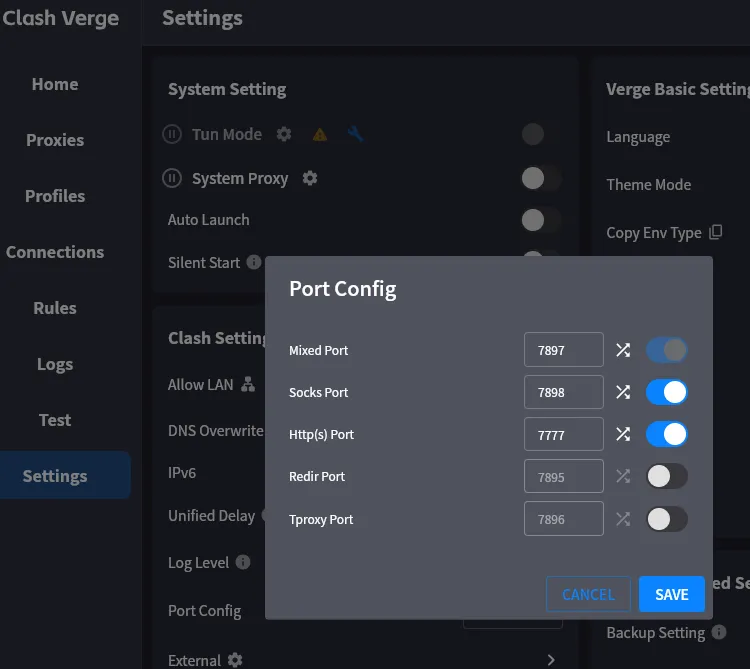The height and width of the screenshot is (669, 750).
Task: Open System Proxy gear settings
Action: [310, 178]
